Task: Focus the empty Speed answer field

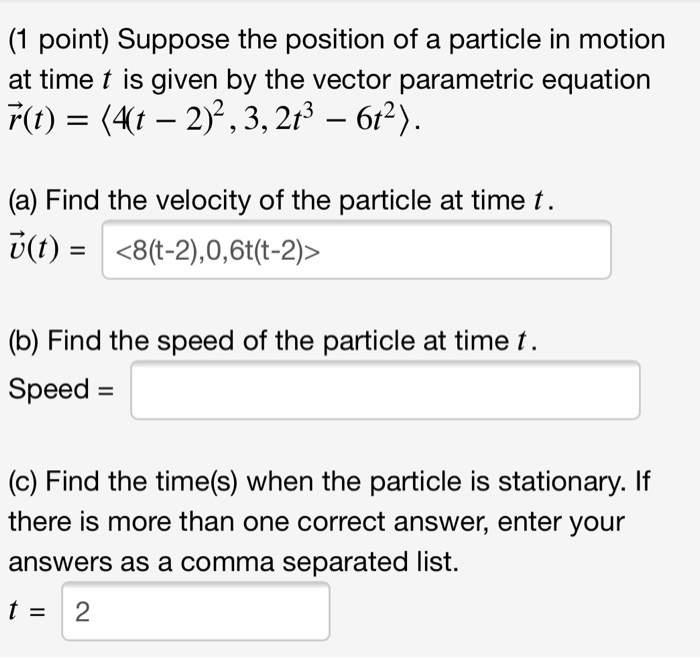Action: pyautogui.click(x=385, y=390)
